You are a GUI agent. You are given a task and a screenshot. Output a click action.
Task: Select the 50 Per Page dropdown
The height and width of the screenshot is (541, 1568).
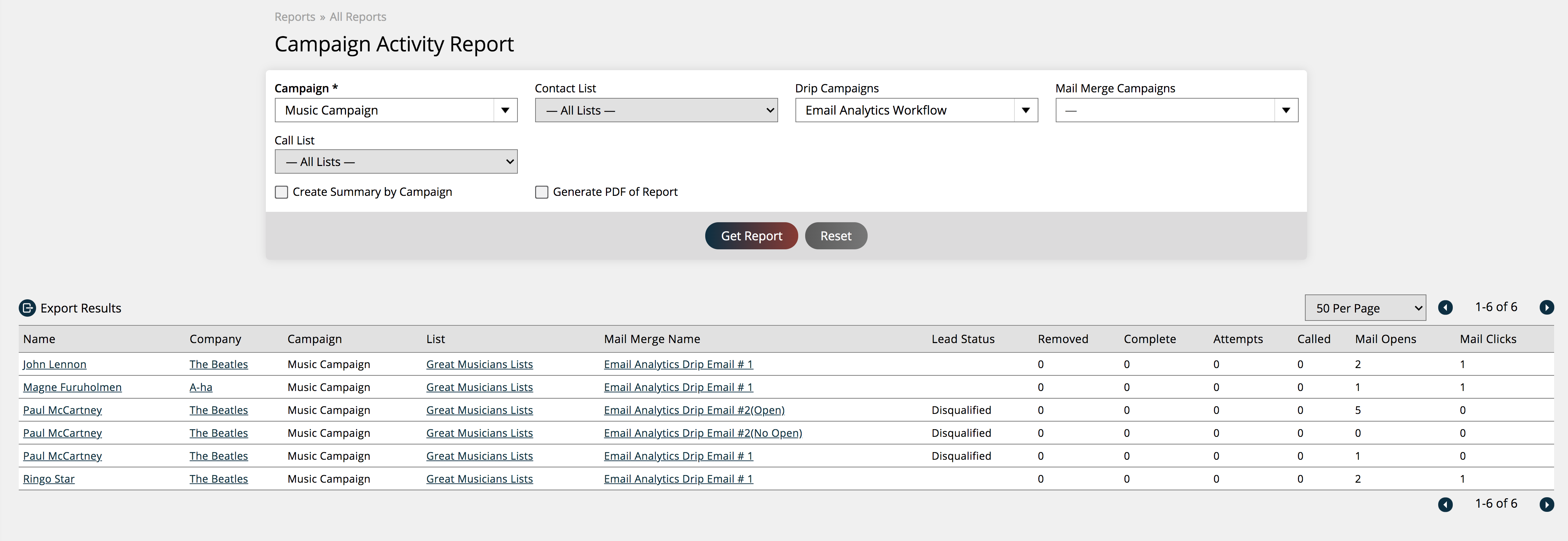(x=1365, y=308)
